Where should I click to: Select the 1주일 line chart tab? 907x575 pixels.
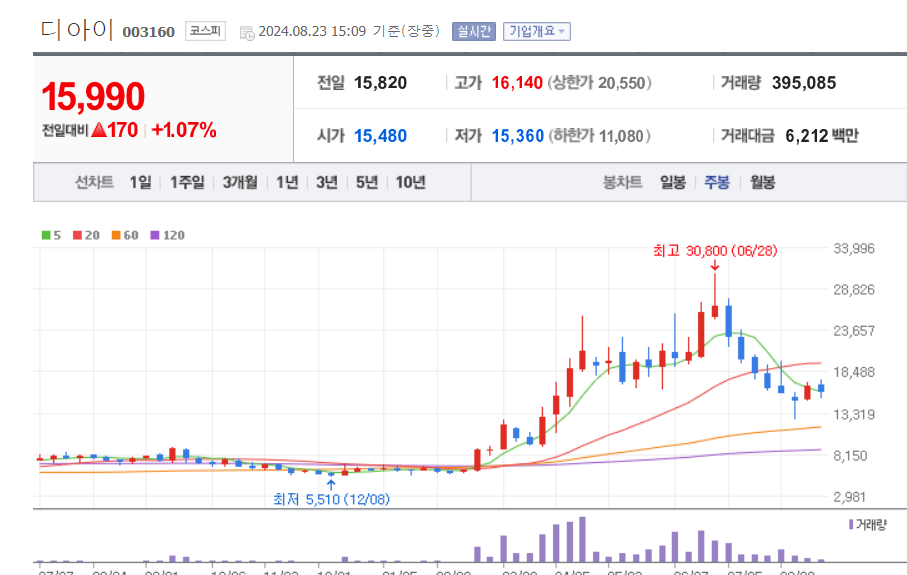click(187, 183)
